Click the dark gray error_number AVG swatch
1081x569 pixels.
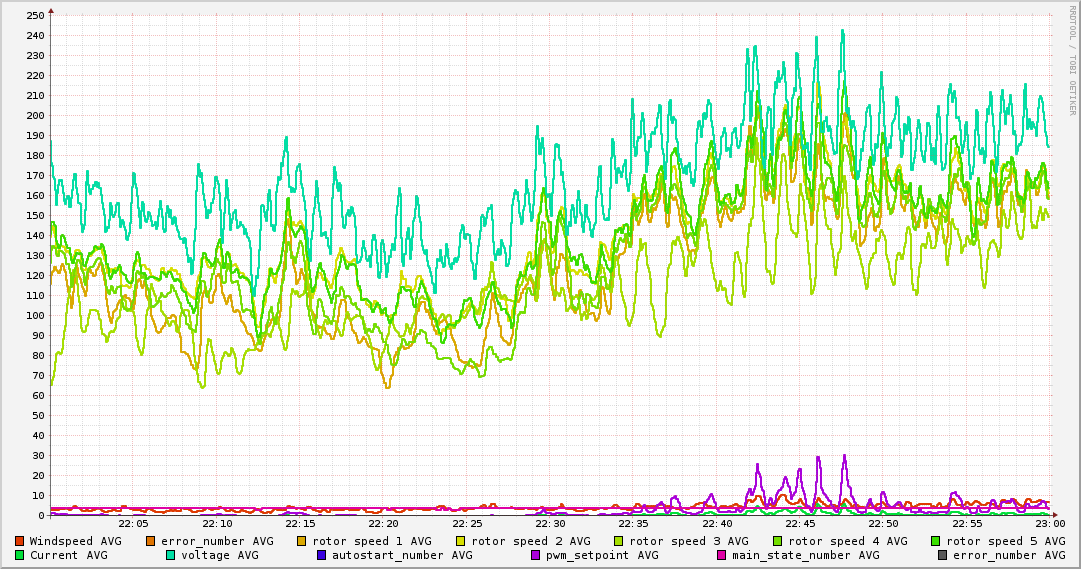click(x=942, y=555)
